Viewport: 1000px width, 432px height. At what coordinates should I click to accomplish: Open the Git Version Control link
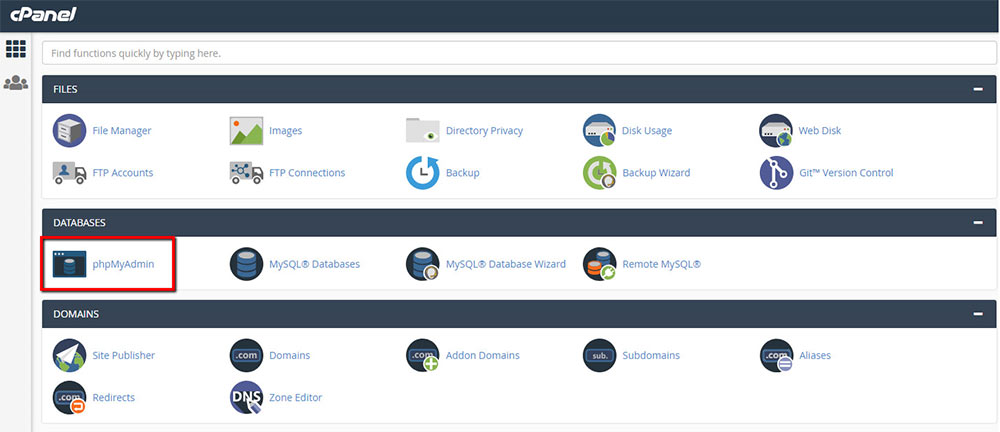pyautogui.click(x=846, y=173)
